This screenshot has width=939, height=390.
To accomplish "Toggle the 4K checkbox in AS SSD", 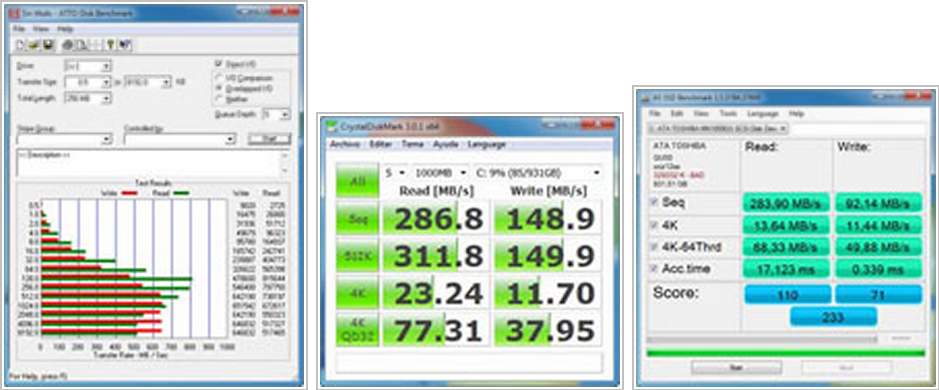I will pyautogui.click(x=654, y=225).
